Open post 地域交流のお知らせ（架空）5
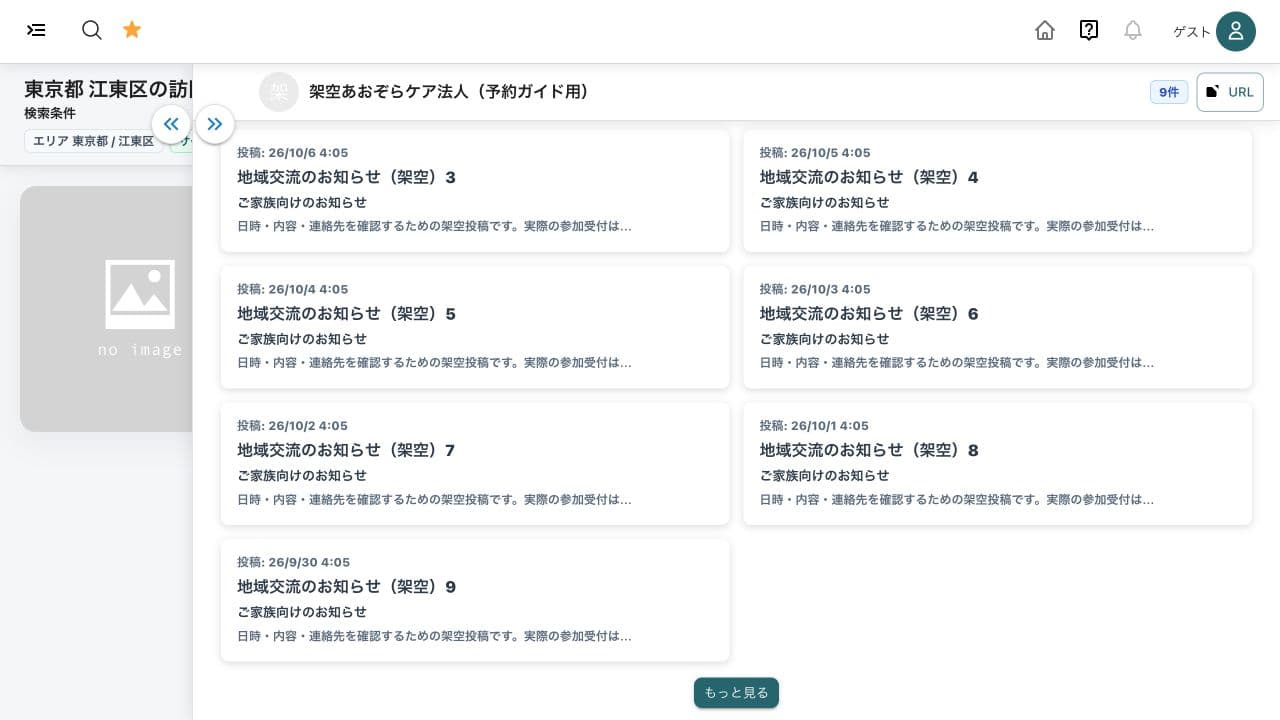 475,327
